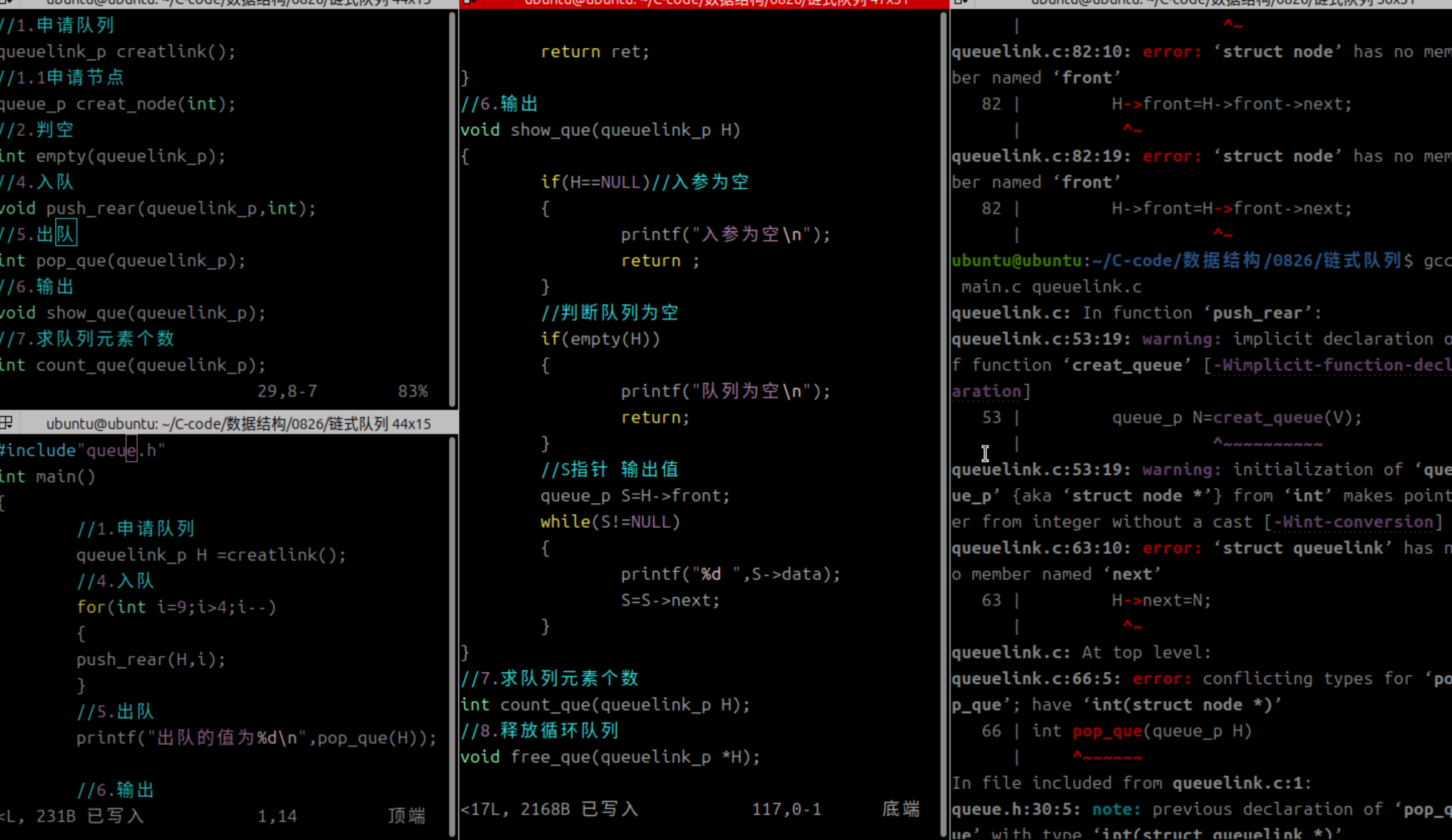Click 'void push_rear(queuelink_p,int);' declaration

coord(158,208)
